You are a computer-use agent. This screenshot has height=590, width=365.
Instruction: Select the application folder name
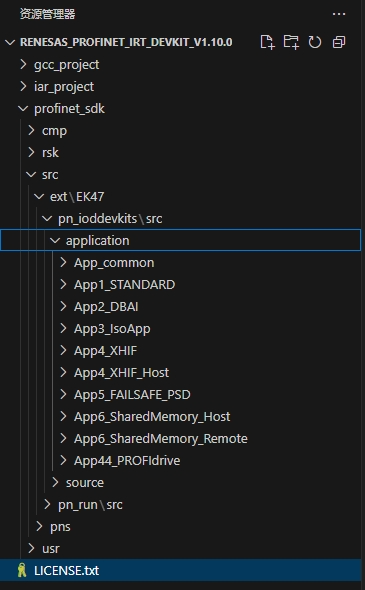pyautogui.click(x=97, y=241)
